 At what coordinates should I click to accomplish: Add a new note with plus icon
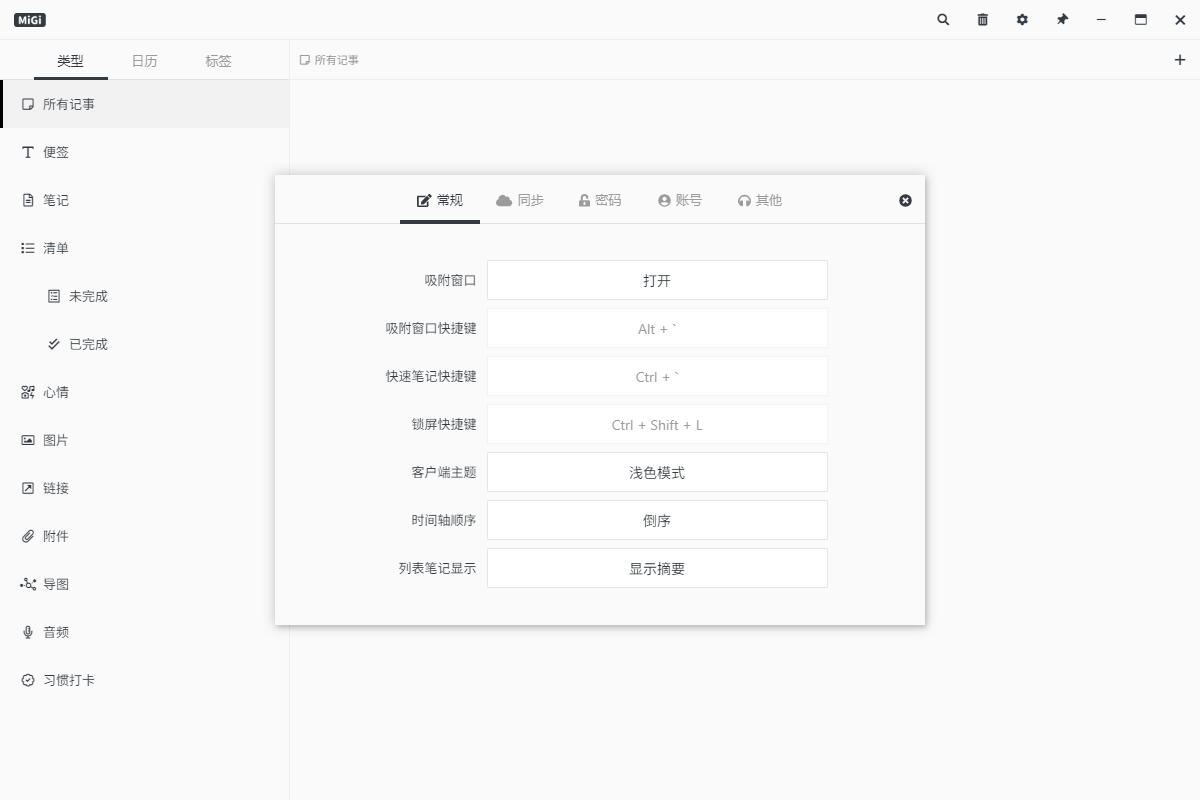click(x=1179, y=60)
